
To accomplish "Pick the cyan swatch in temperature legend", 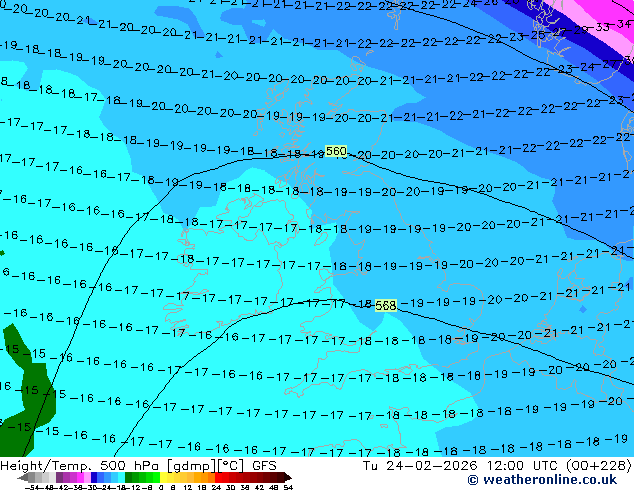I will (121, 477).
